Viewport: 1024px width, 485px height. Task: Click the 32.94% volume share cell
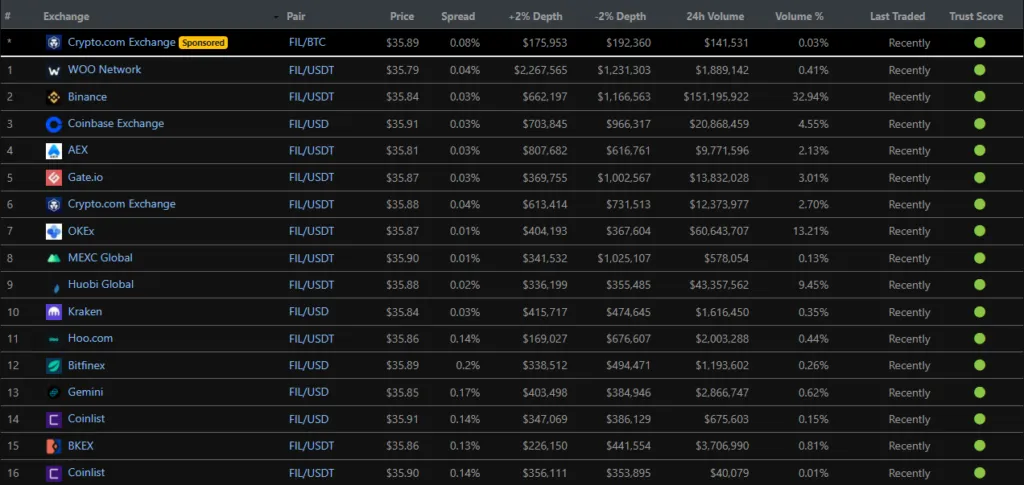pyautogui.click(x=808, y=97)
